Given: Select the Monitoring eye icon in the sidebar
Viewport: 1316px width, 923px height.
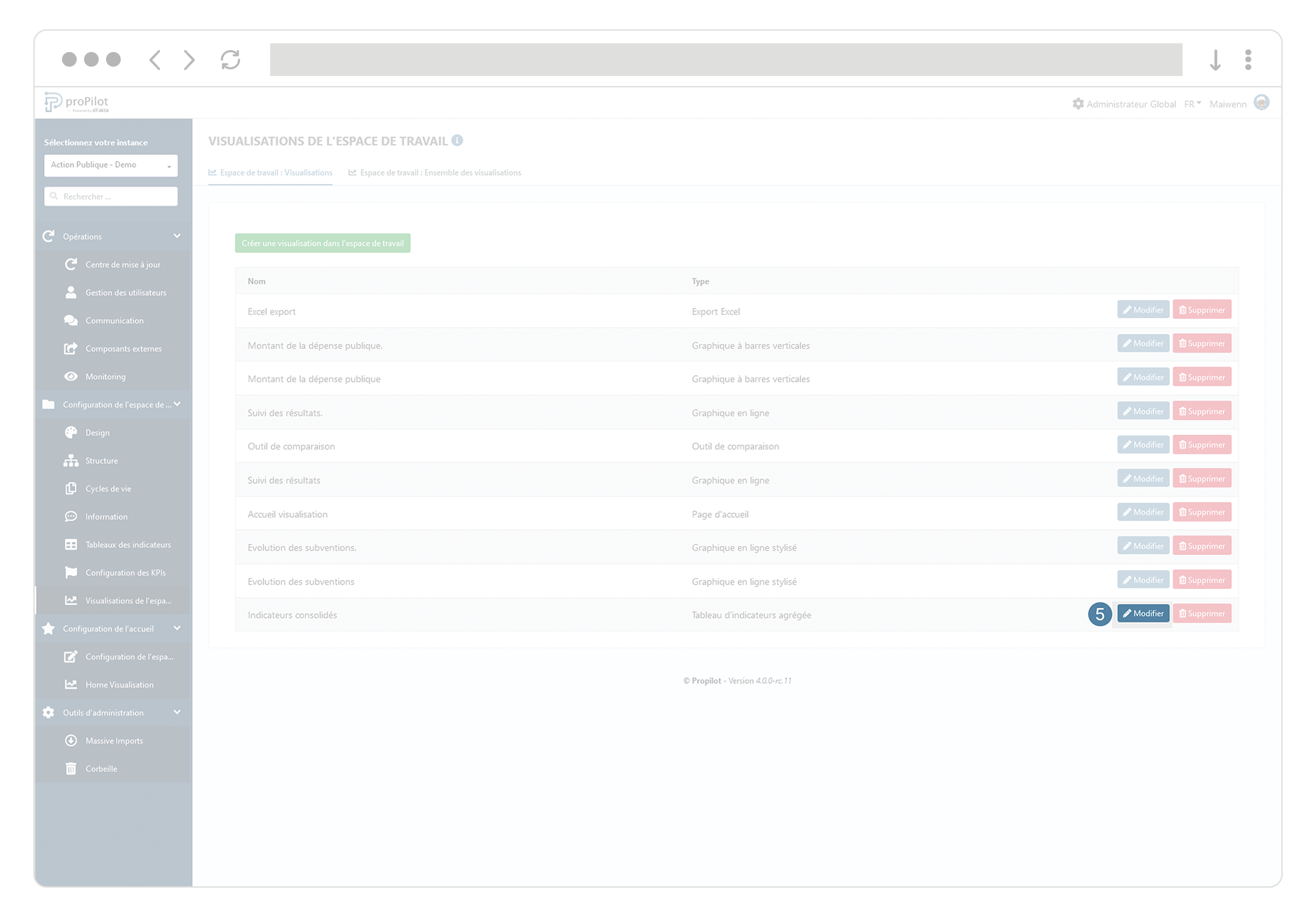Looking at the screenshot, I should coord(71,376).
